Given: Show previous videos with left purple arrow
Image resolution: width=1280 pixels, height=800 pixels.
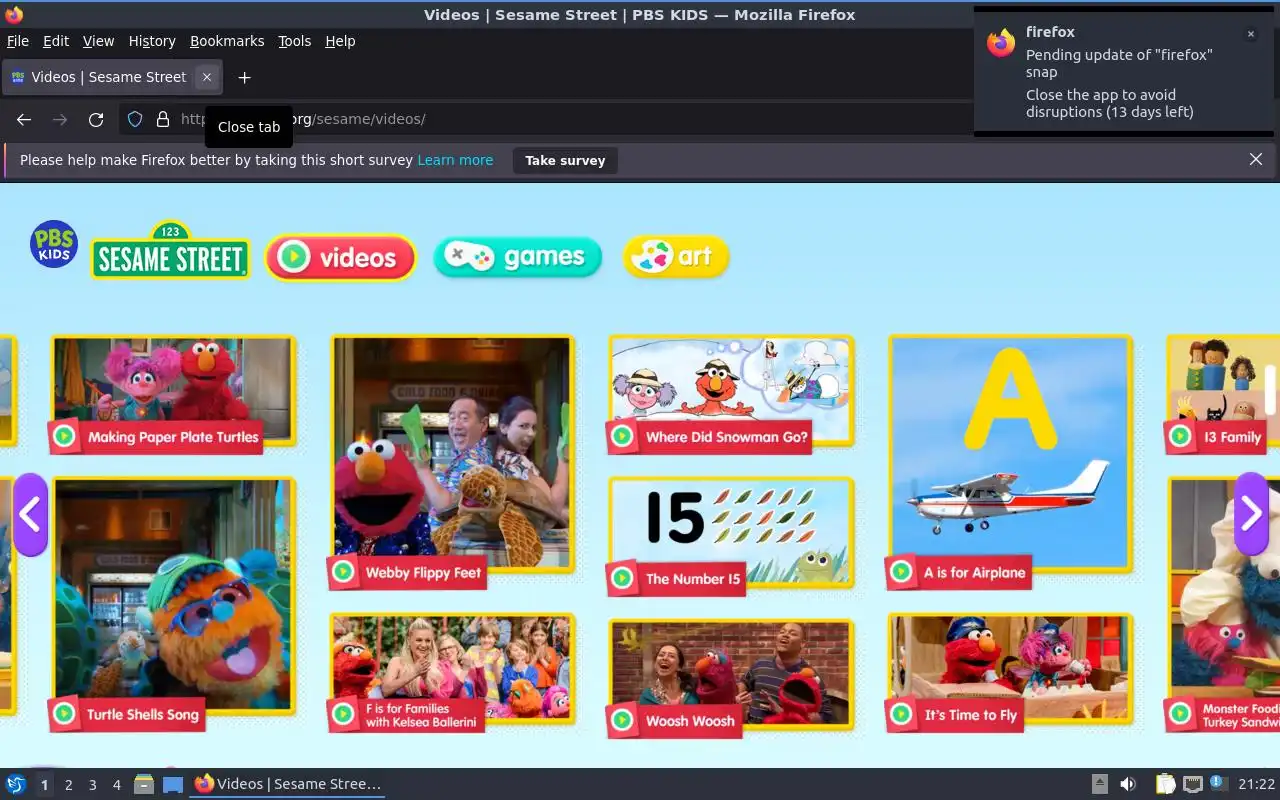Looking at the screenshot, I should (30, 514).
